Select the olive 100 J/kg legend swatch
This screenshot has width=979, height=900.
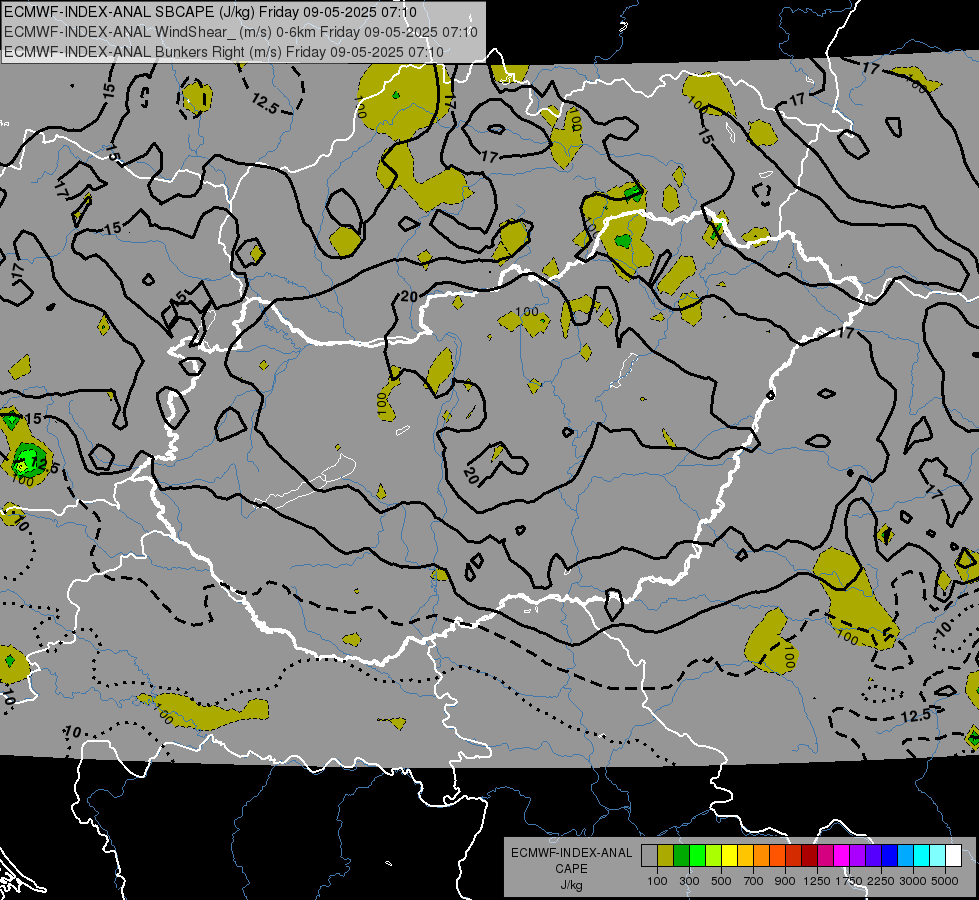666,855
